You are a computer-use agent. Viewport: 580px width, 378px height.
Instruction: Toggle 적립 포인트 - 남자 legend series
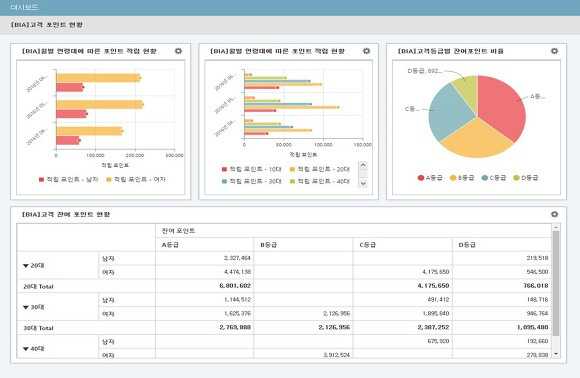point(68,179)
